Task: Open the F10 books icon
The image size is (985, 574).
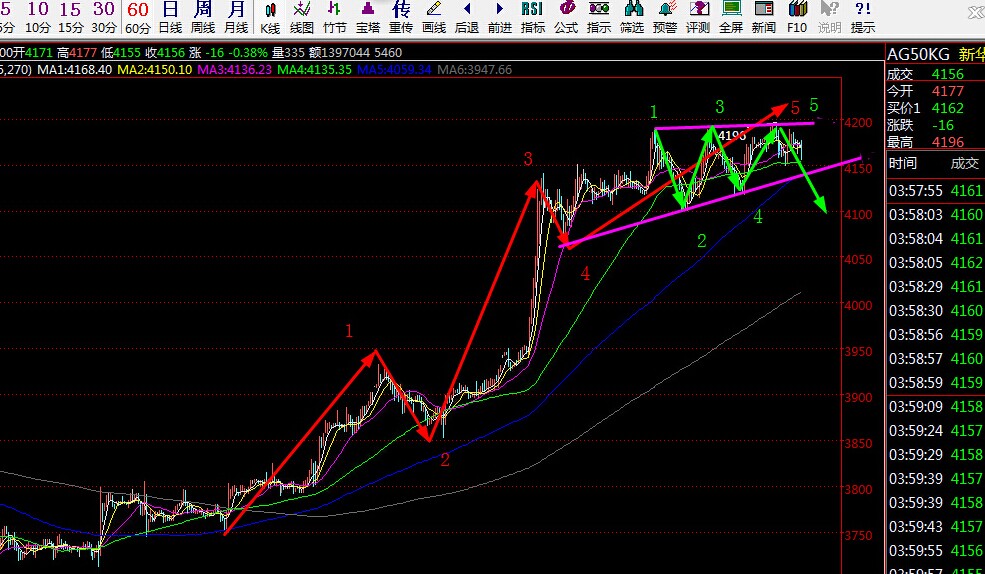Action: (x=797, y=17)
